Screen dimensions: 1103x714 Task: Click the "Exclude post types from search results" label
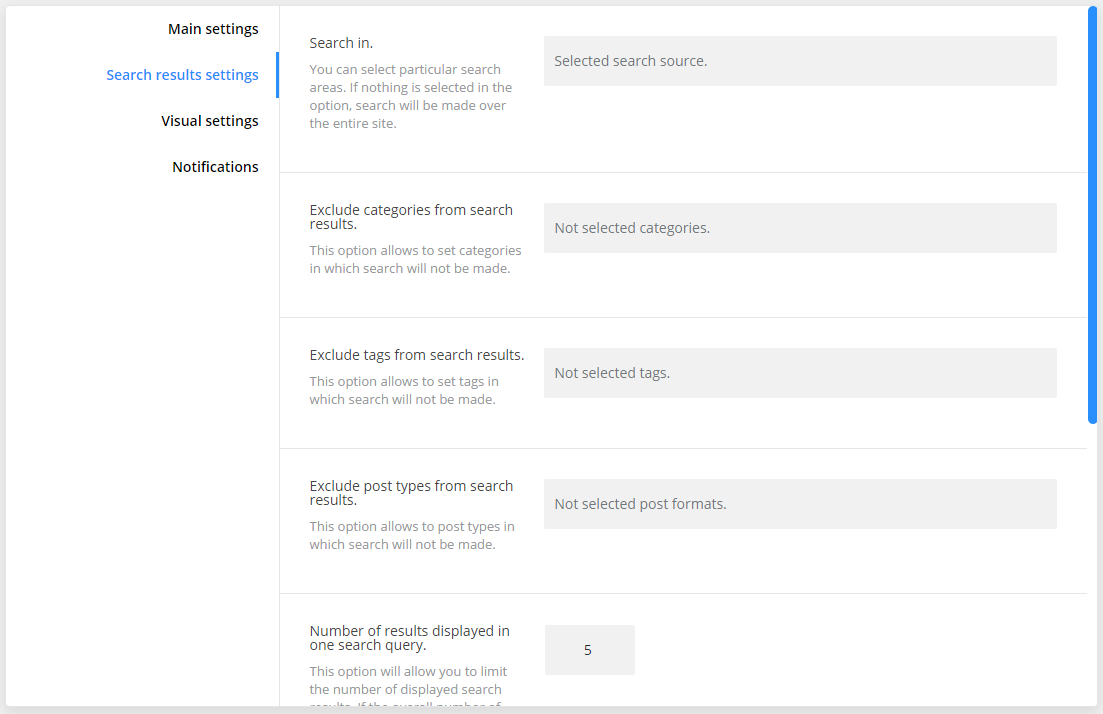pyautogui.click(x=411, y=493)
